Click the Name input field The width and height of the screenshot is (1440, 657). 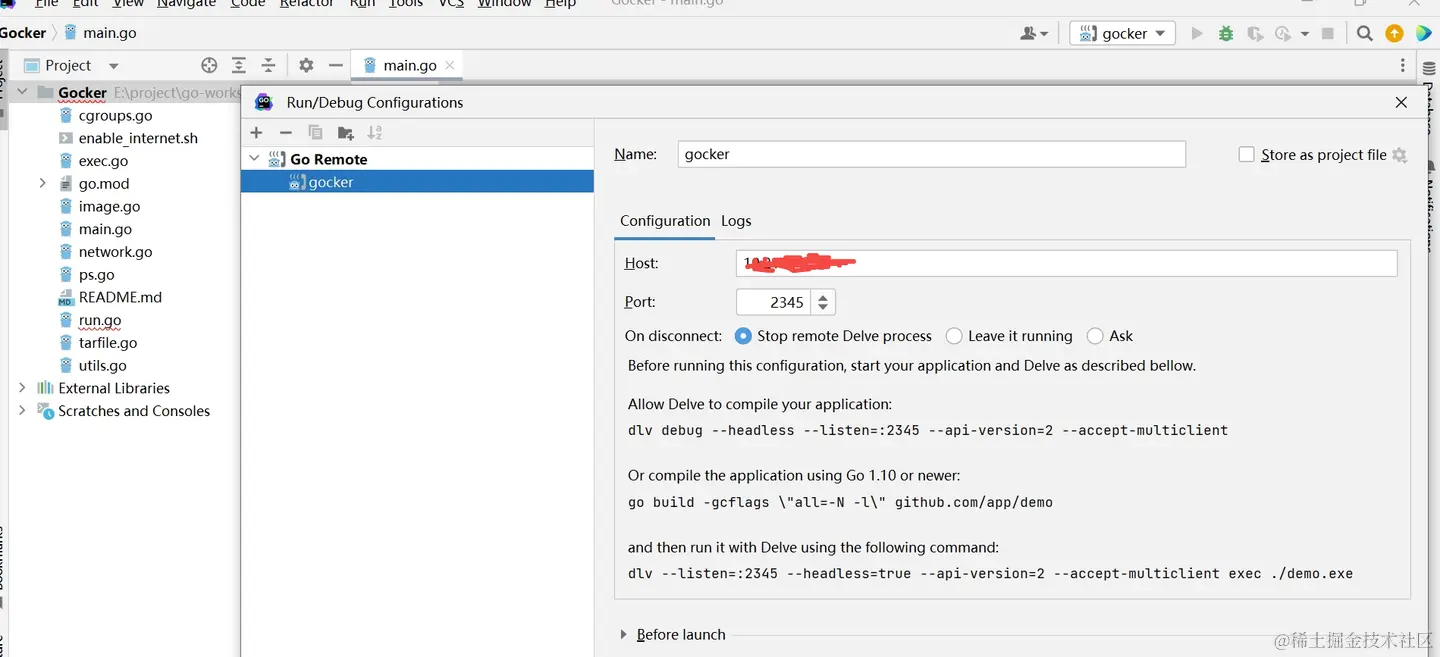931,154
